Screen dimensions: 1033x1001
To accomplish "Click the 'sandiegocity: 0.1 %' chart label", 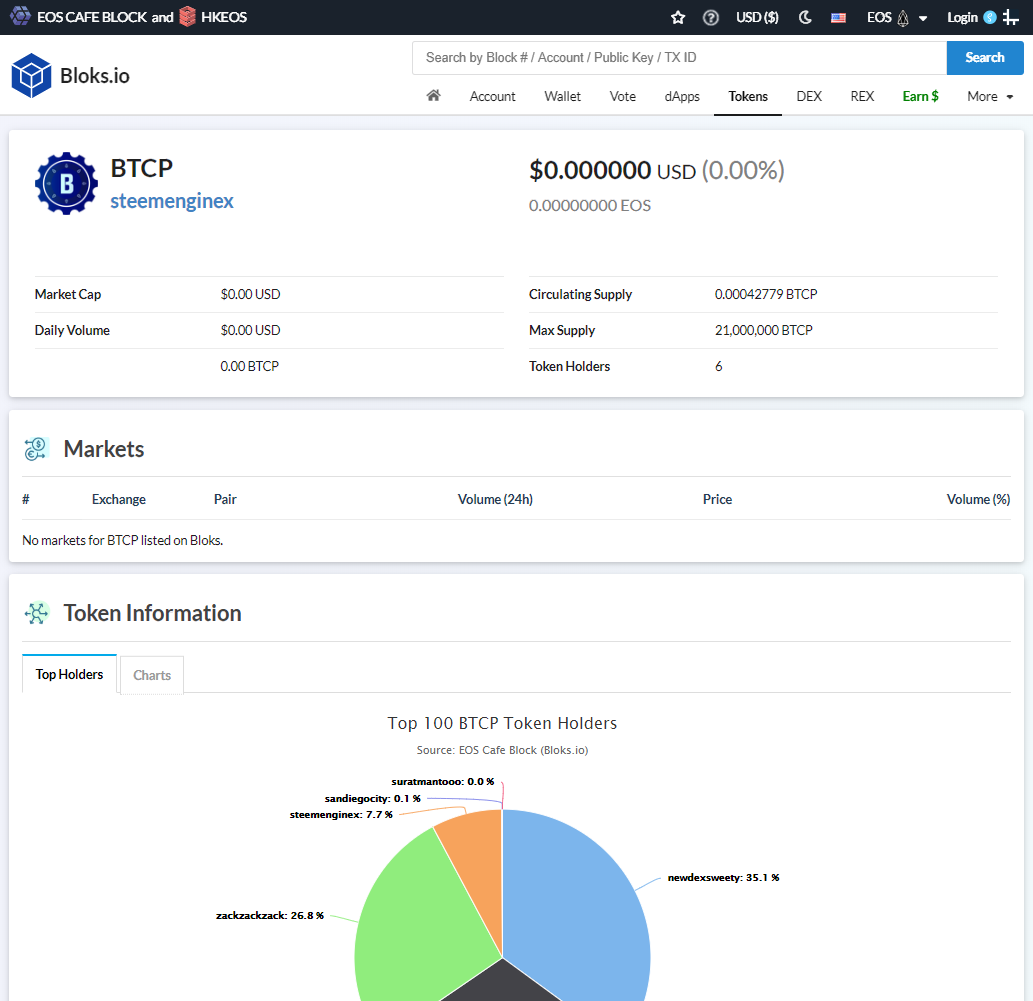I will coord(372,799).
